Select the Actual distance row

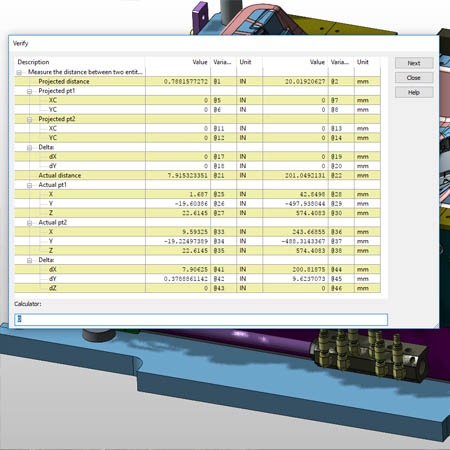(x=197, y=175)
